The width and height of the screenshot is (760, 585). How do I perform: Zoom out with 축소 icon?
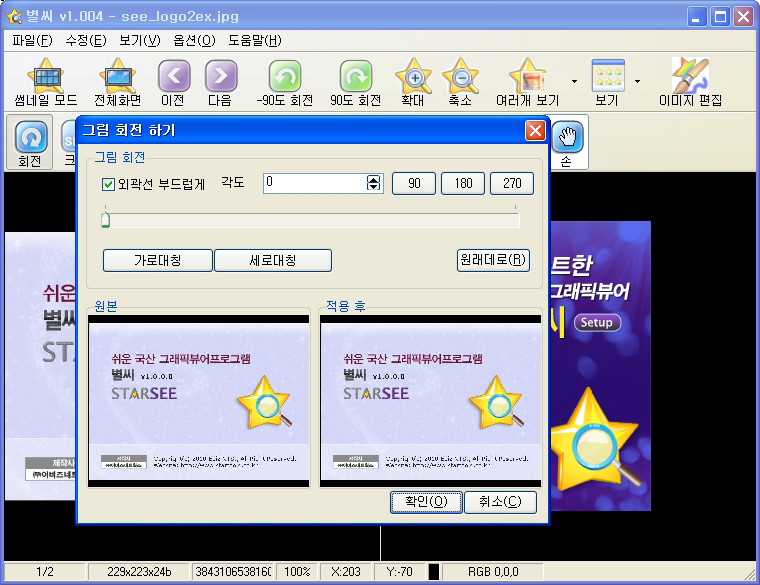click(x=460, y=82)
